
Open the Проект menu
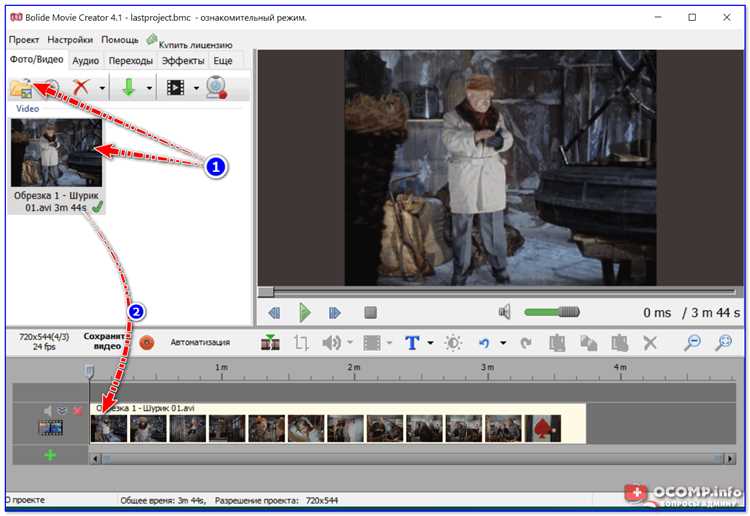tap(24, 40)
